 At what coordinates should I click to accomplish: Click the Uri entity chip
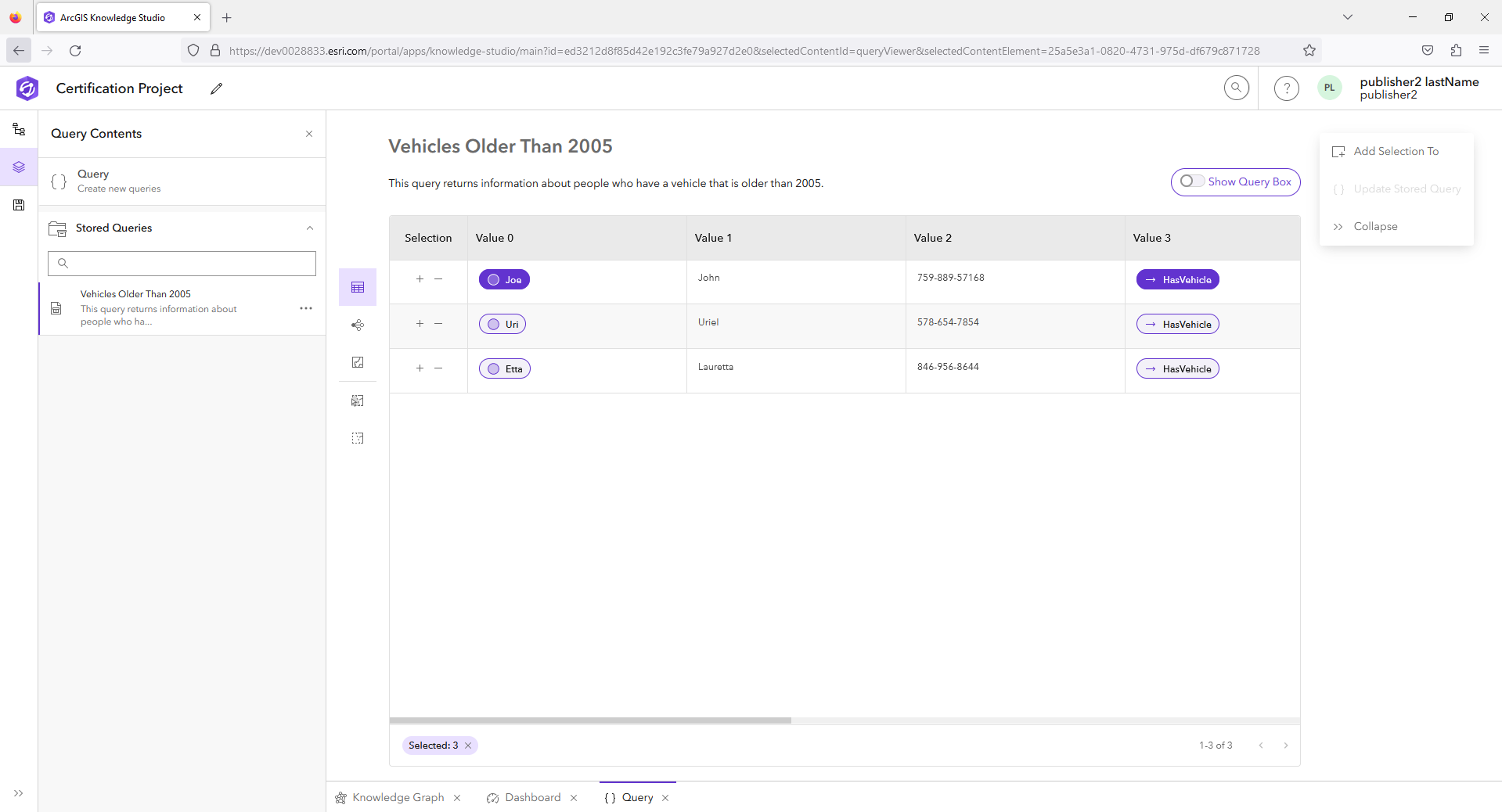point(502,324)
